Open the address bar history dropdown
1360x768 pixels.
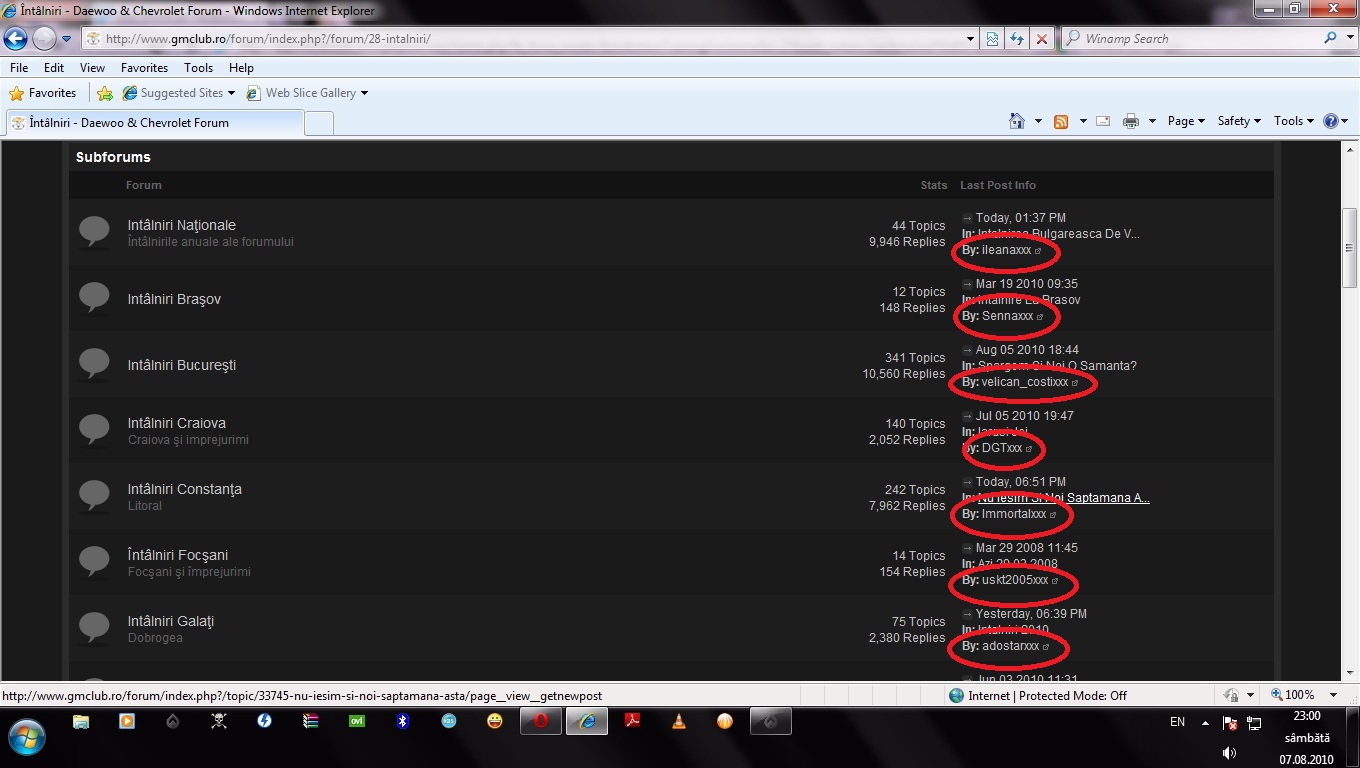[x=971, y=39]
